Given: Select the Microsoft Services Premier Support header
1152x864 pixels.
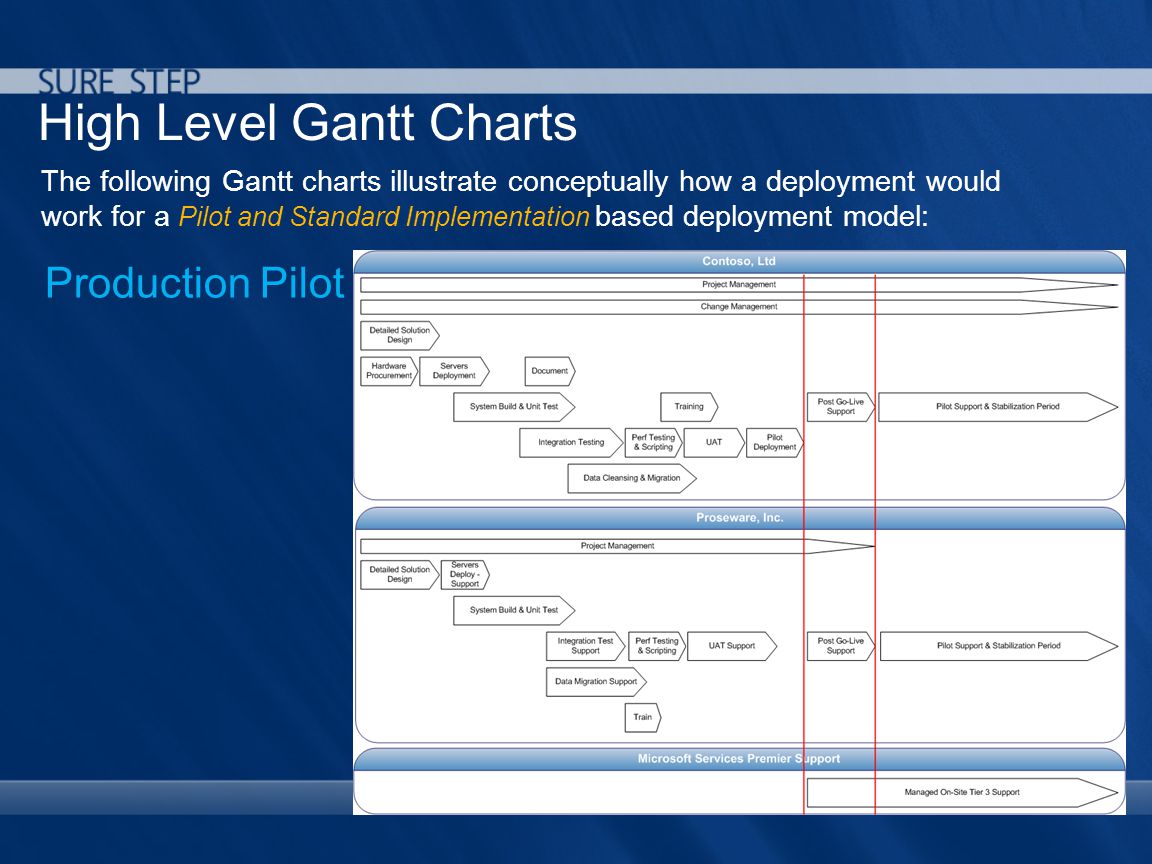Looking at the screenshot, I should tap(739, 759).
